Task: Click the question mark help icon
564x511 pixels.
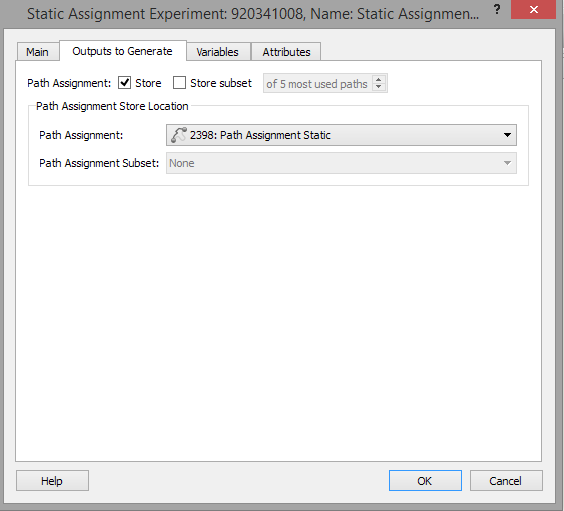Action: pyautogui.click(x=497, y=9)
